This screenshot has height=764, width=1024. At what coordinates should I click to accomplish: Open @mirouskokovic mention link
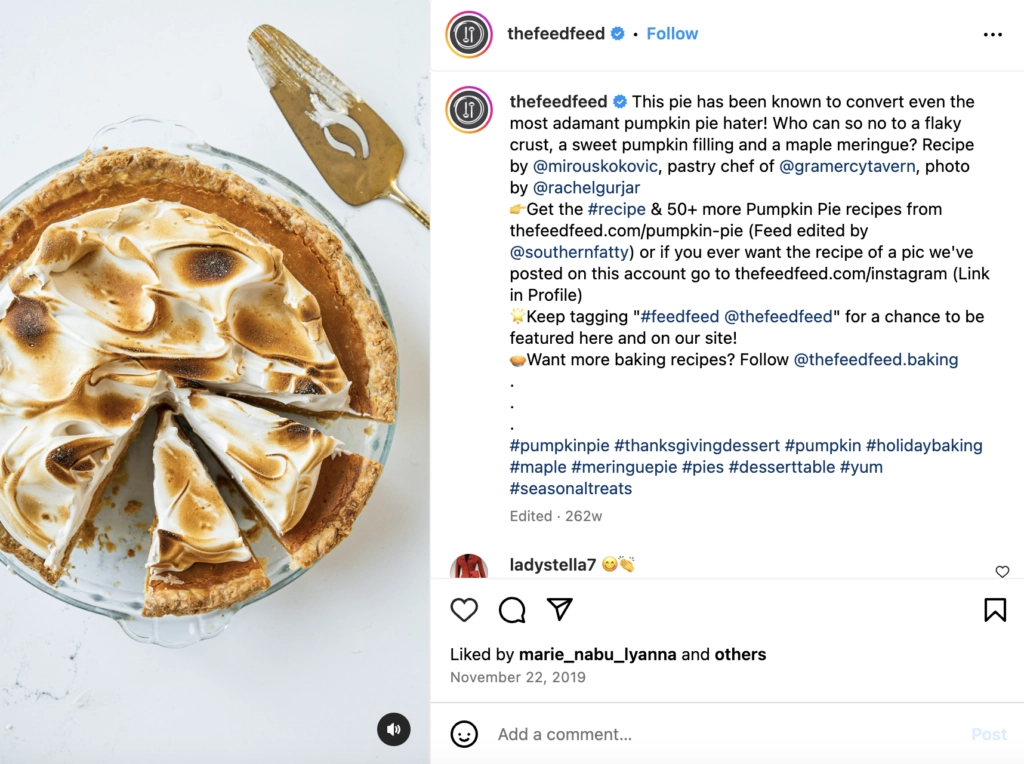[595, 166]
